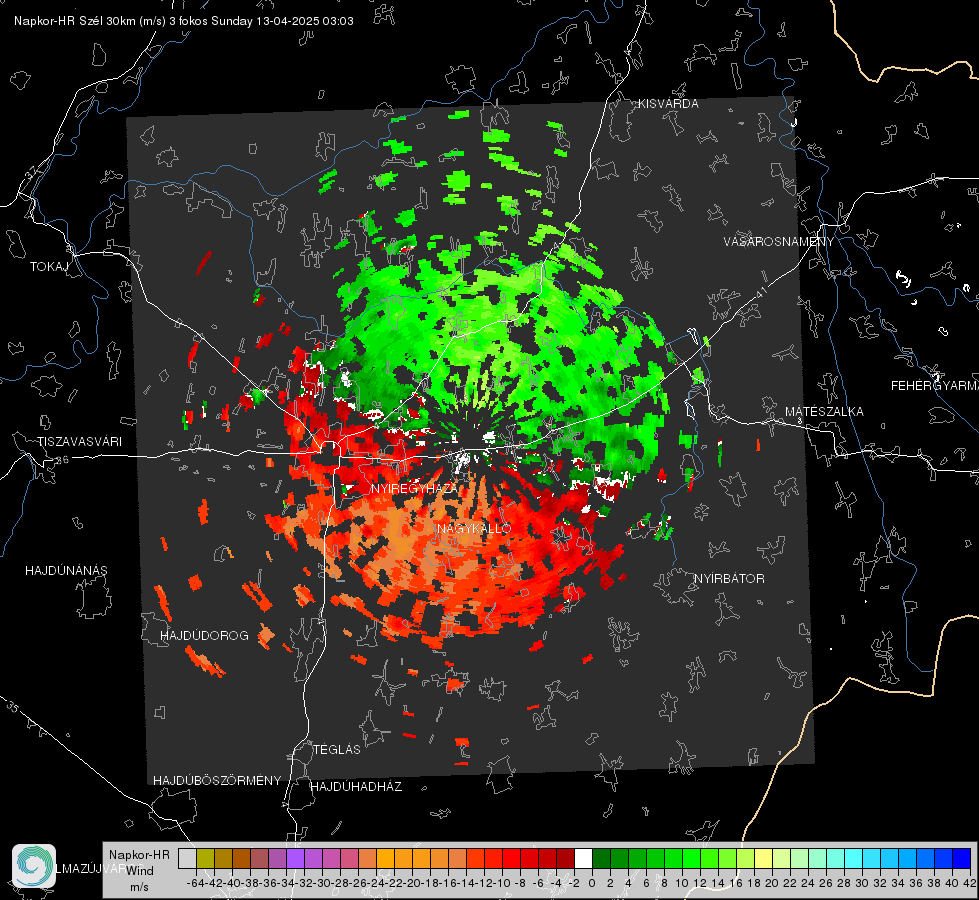The image size is (979, 900).
Task: Click the legend value '0'
Action: [x=592, y=883]
